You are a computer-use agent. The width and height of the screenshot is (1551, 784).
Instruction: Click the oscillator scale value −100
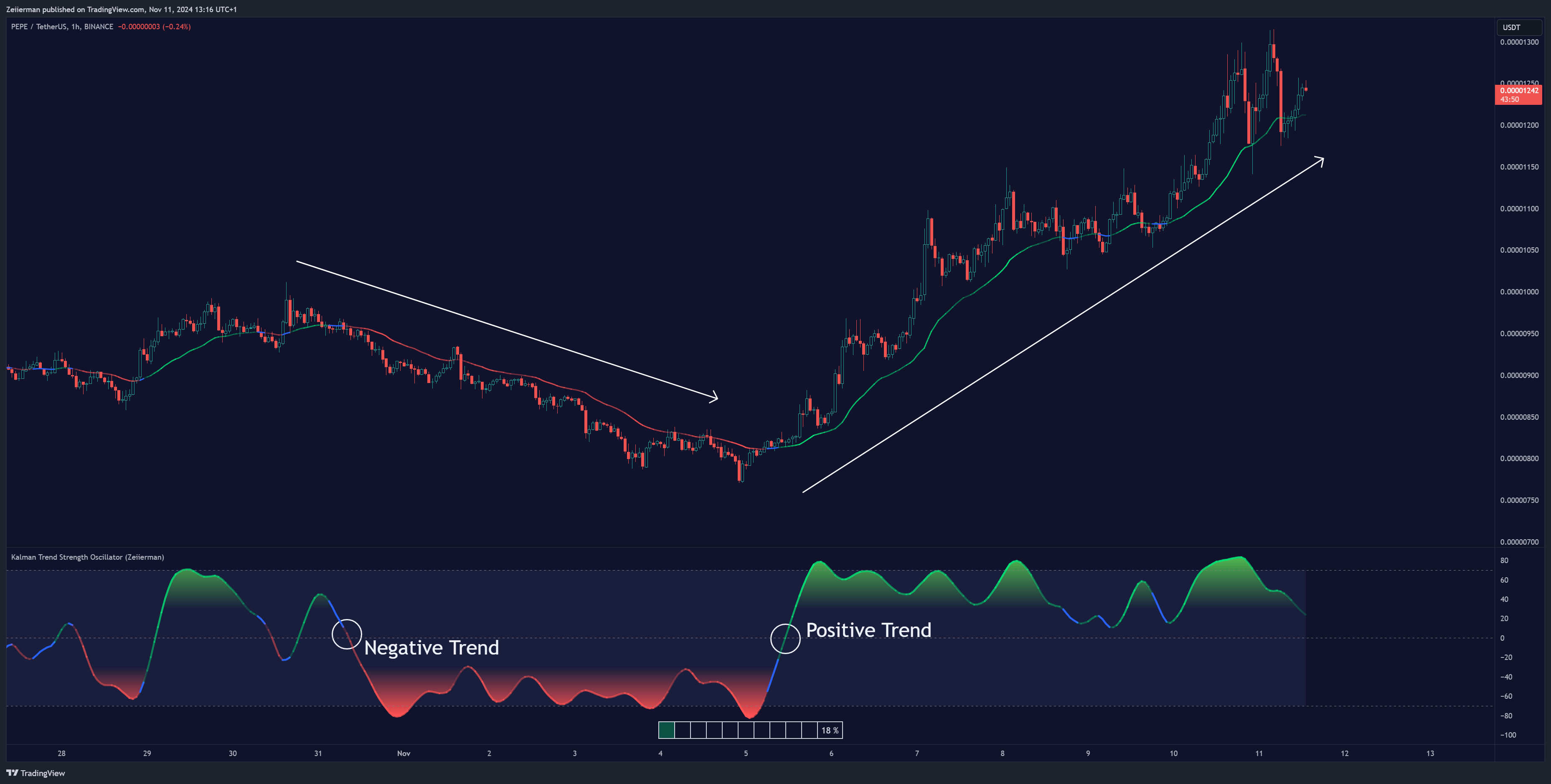click(x=1508, y=735)
